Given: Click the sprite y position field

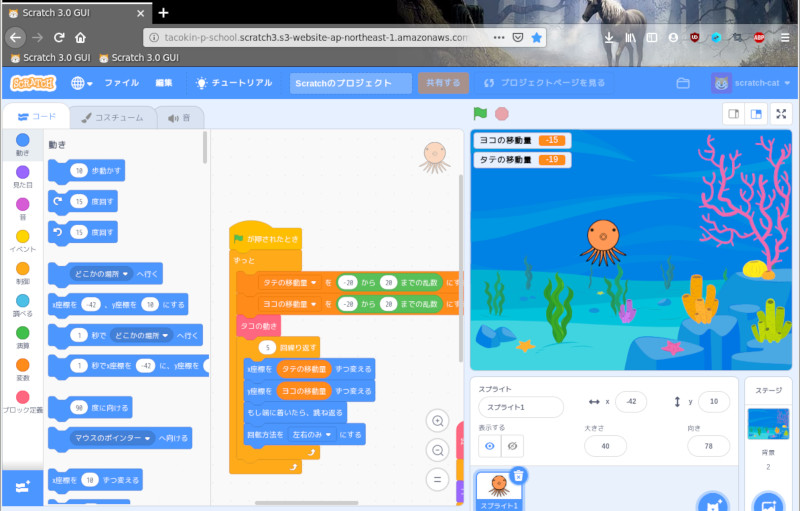Looking at the screenshot, I should (714, 401).
